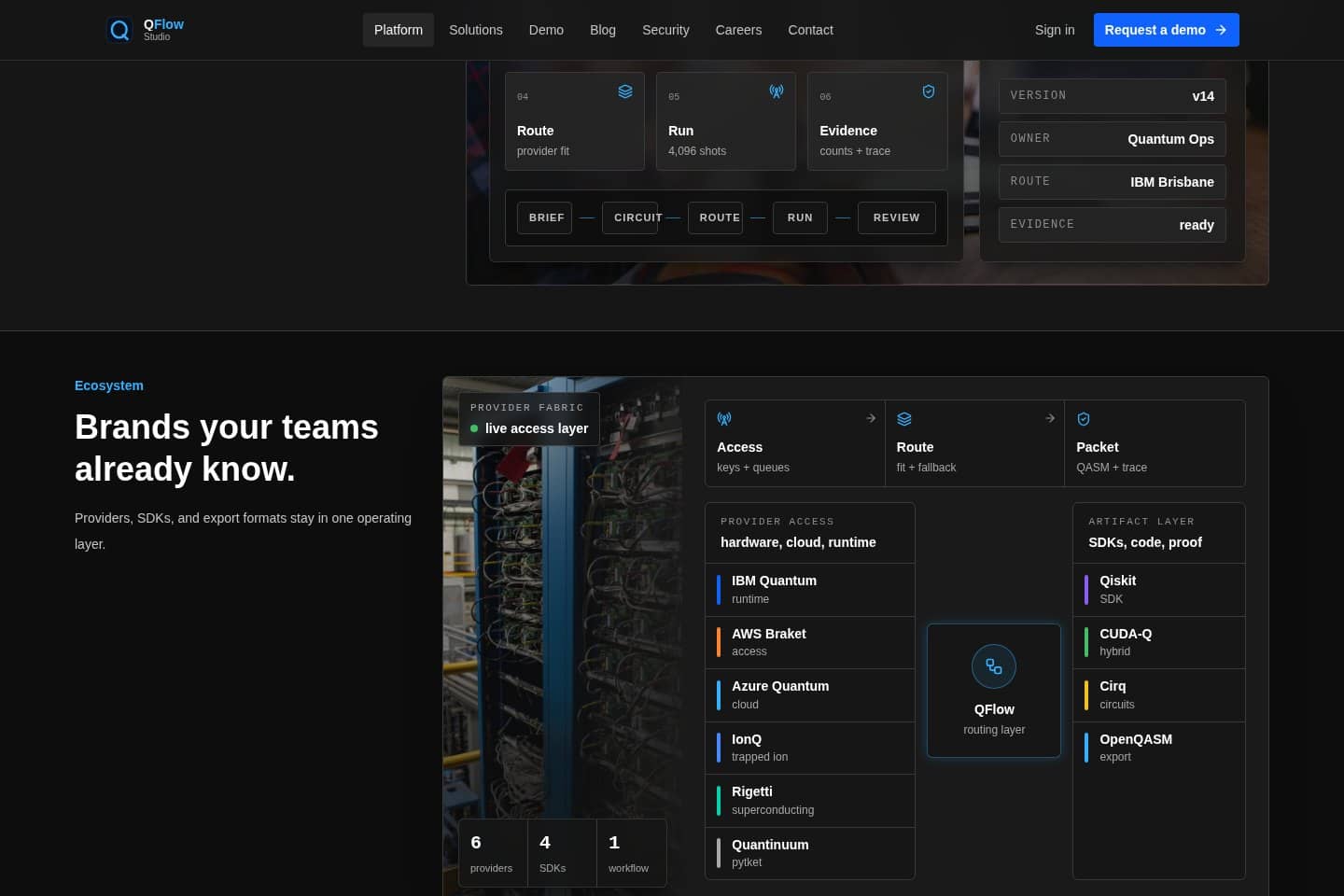This screenshot has width=1344, height=896.
Task: Click the OWNER Quantum Ops row
Action: [1113, 139]
